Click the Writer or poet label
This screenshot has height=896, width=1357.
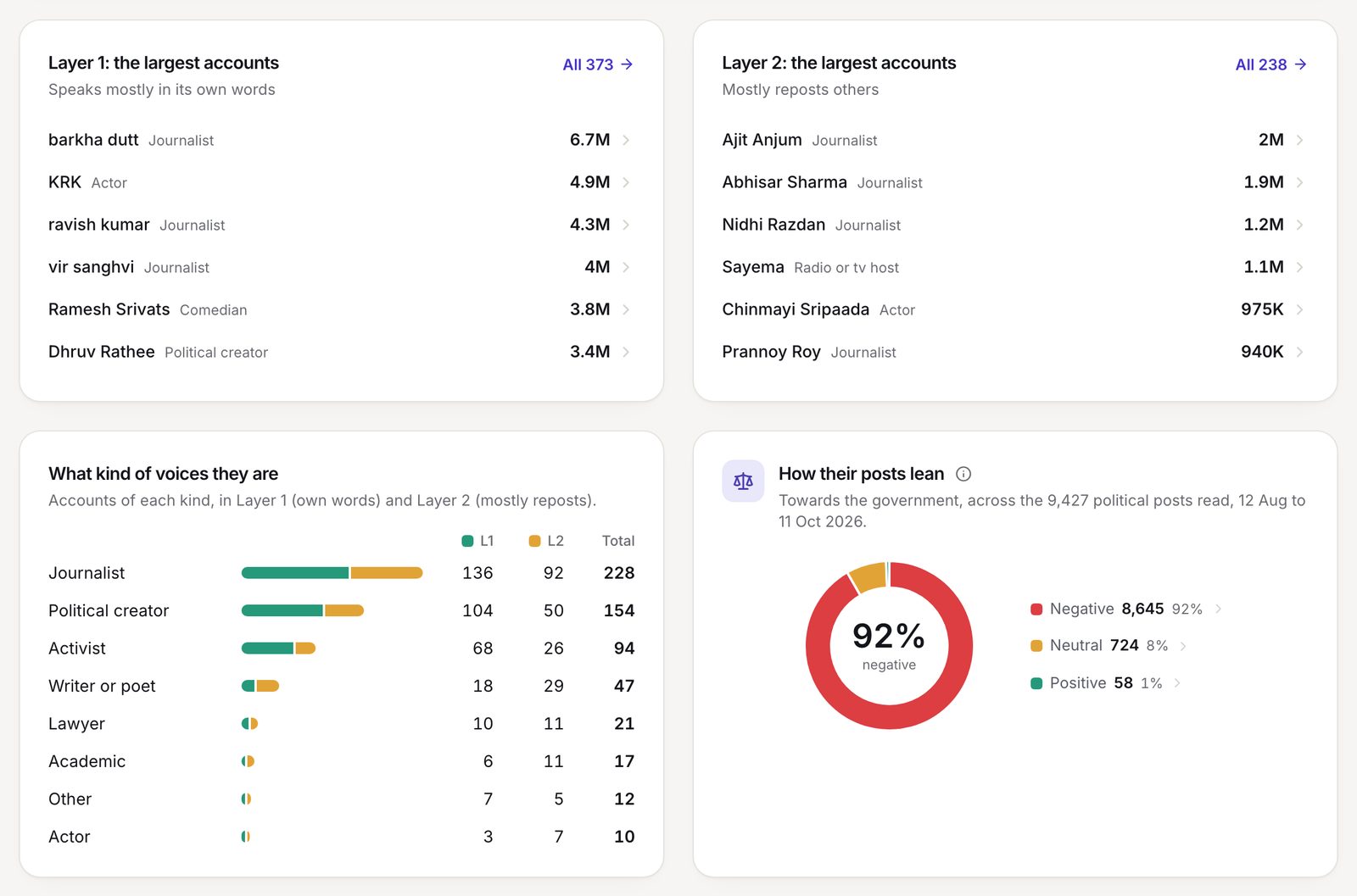coord(102,686)
